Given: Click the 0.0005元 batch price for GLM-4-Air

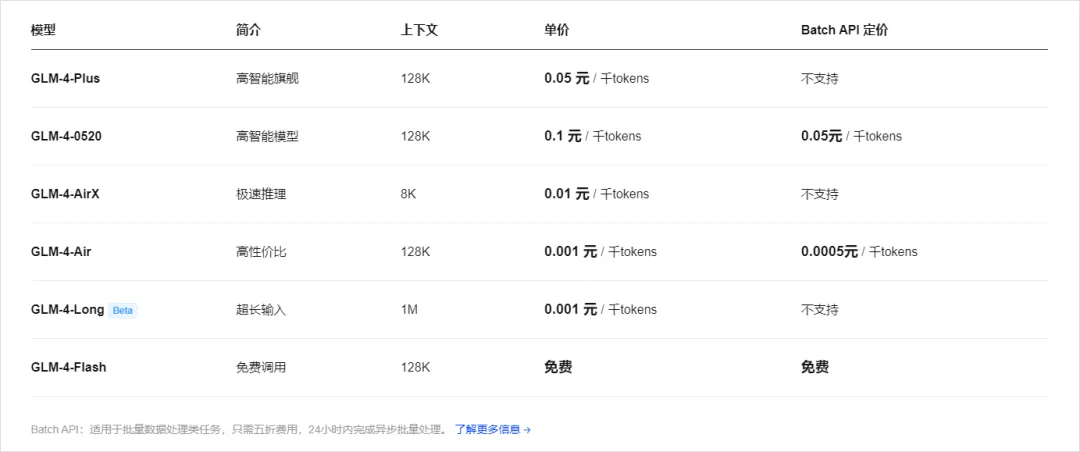Looking at the screenshot, I should pos(829,252).
